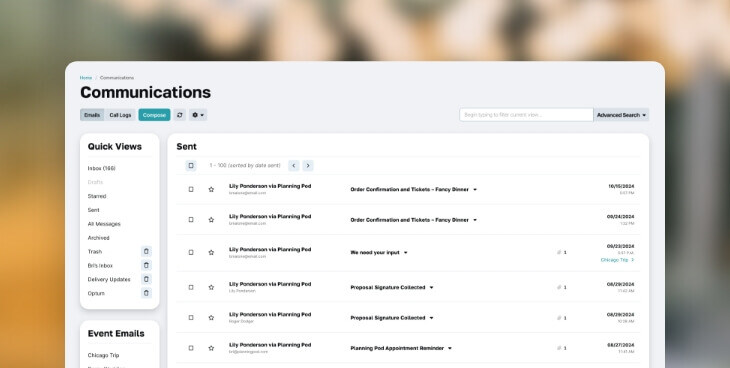Screen dimensions: 730x368
Task: Star the 09/24/2024 Order Confirmation email
Action: coord(211,220)
